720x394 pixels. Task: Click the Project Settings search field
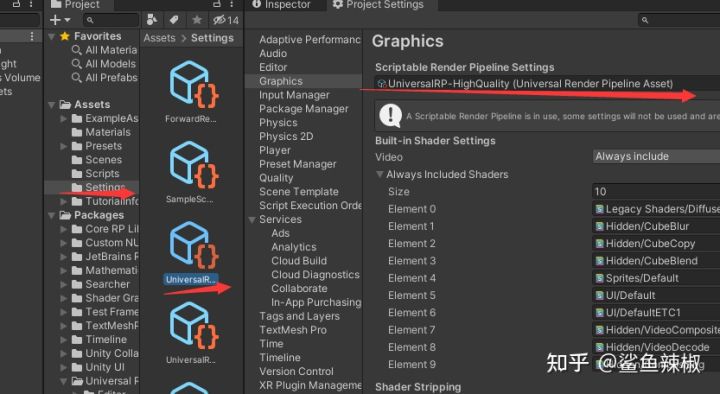679,20
